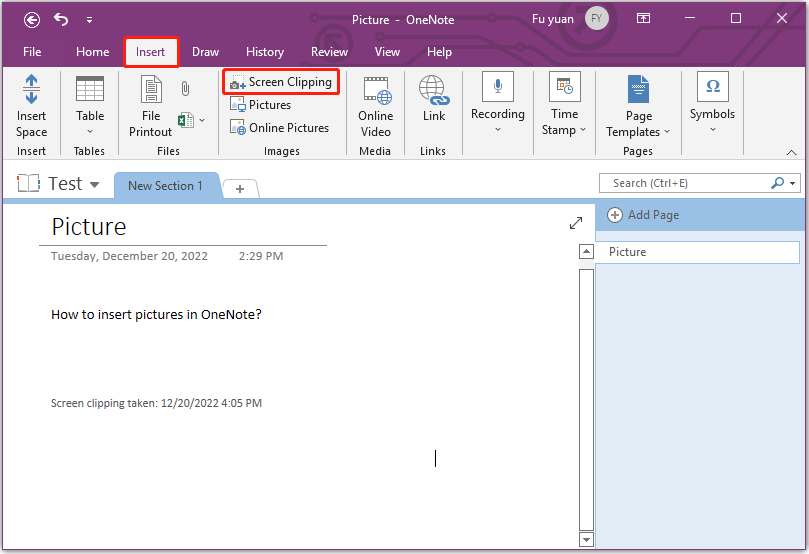Click Pictures in Images group
This screenshot has width=809, height=554.
[261, 105]
